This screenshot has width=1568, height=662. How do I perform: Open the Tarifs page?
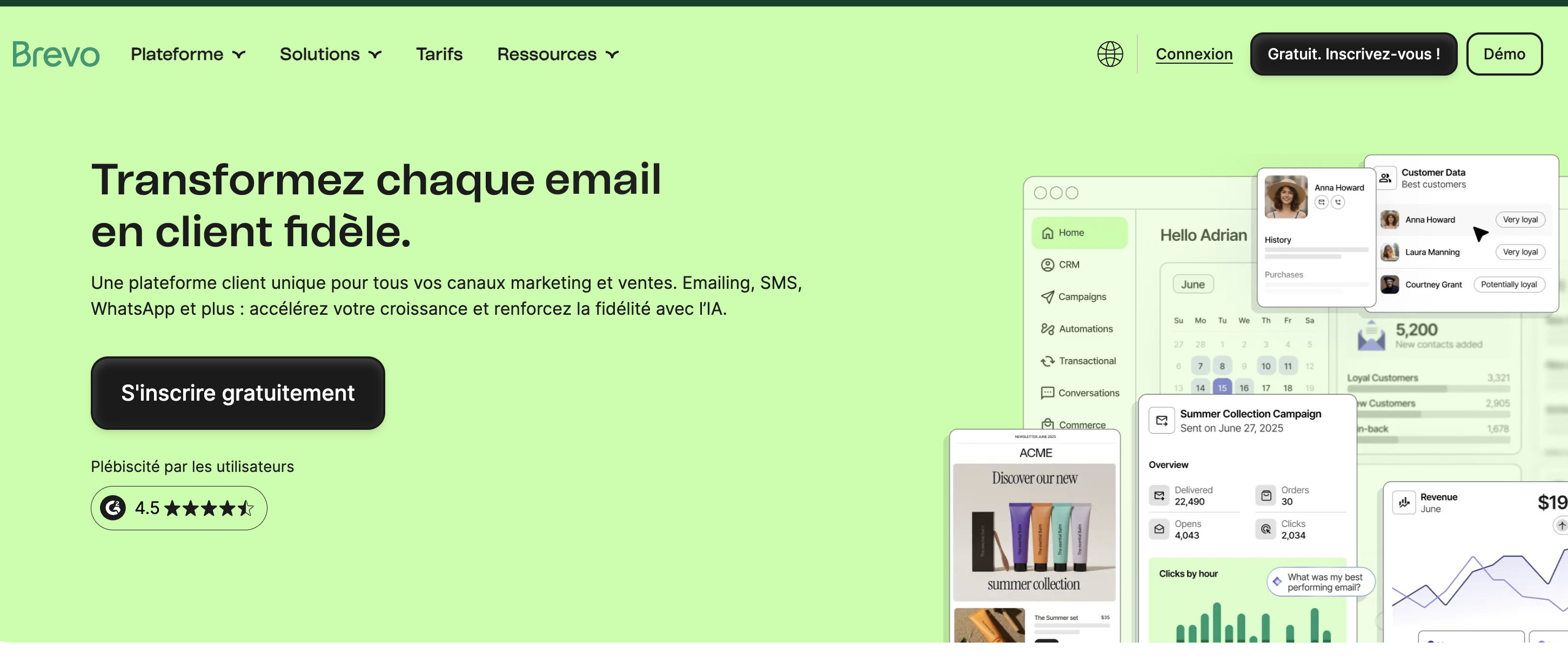[439, 54]
